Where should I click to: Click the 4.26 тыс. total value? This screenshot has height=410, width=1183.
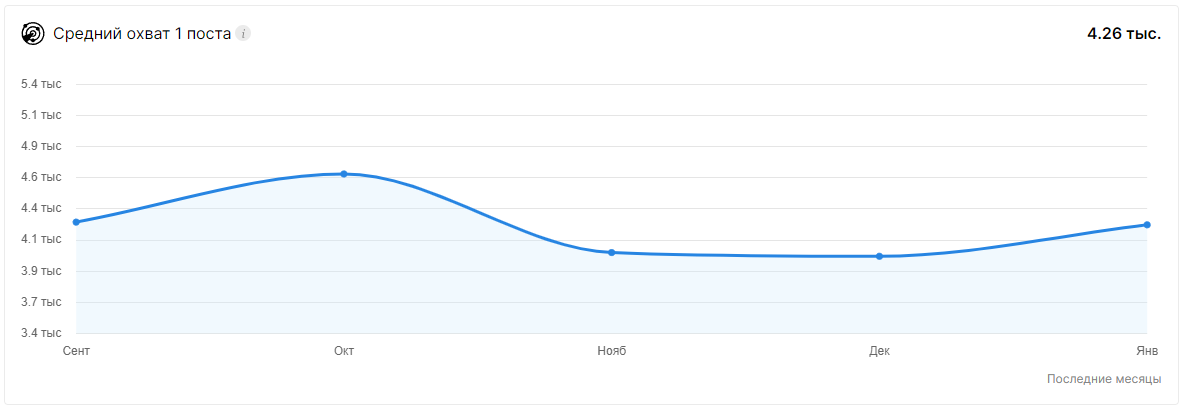1123,34
